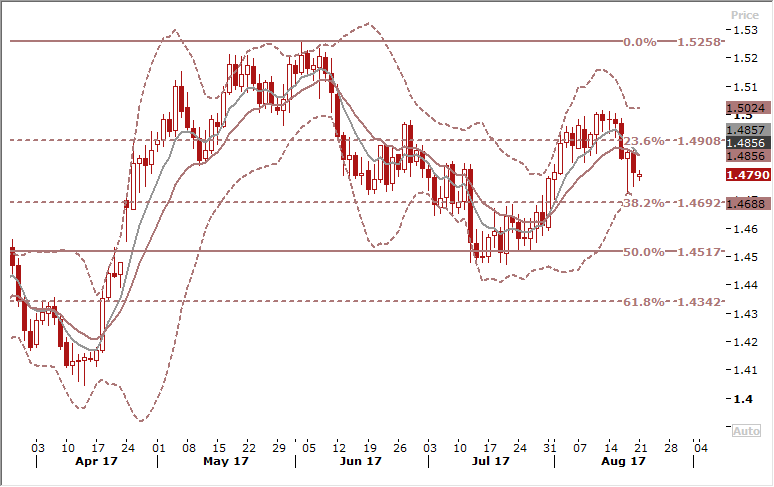The width and height of the screenshot is (774, 487).
Task: Click the 1.4 price axis tick
Action: pyautogui.click(x=743, y=399)
